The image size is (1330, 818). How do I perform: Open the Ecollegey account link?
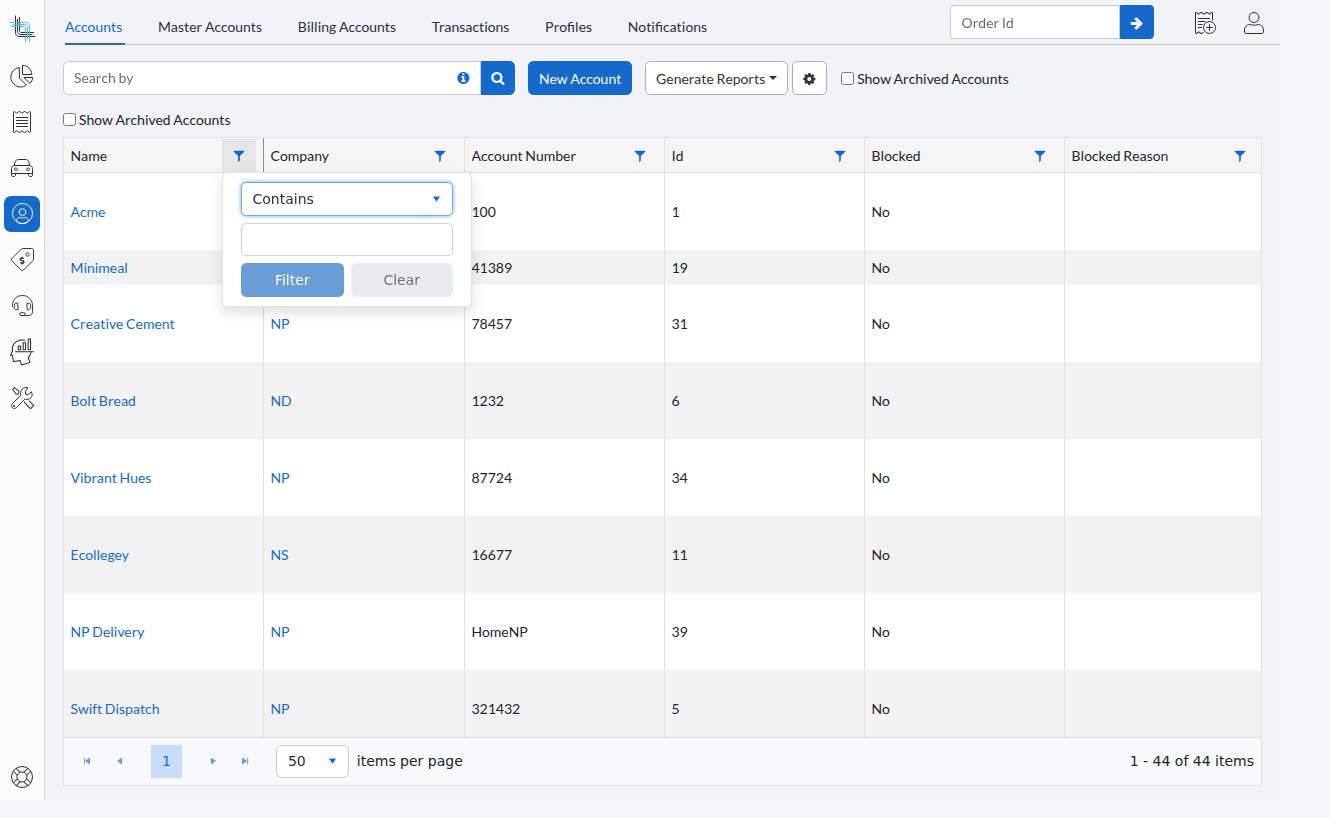tap(100, 555)
